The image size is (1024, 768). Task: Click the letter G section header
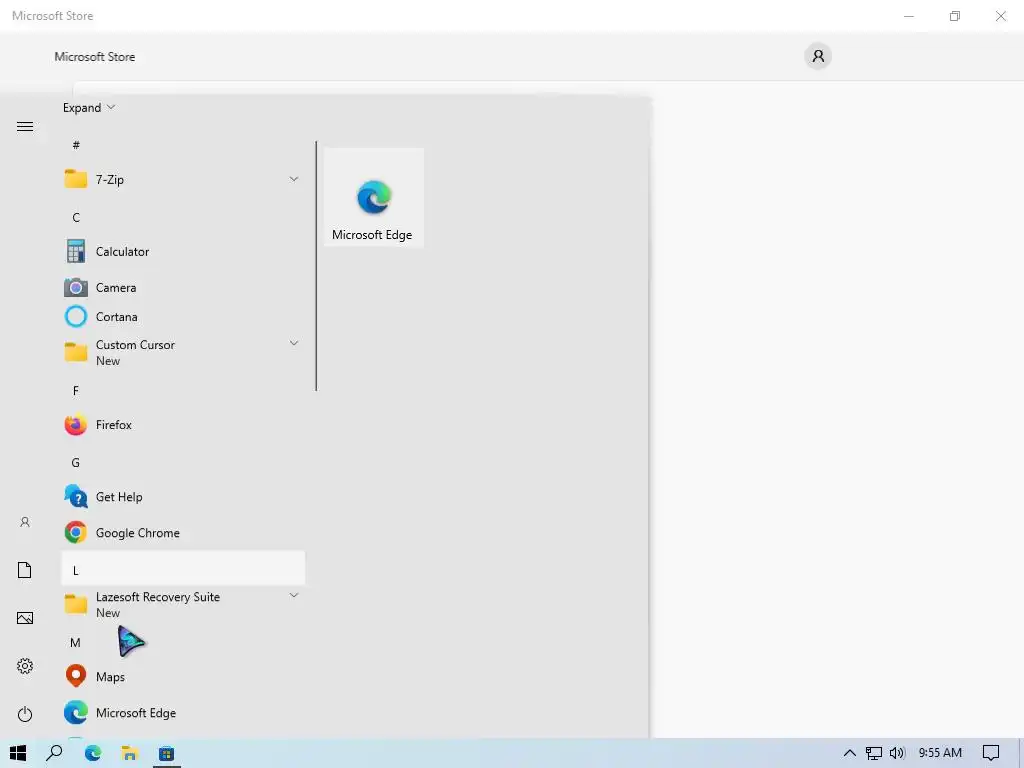[76, 463]
